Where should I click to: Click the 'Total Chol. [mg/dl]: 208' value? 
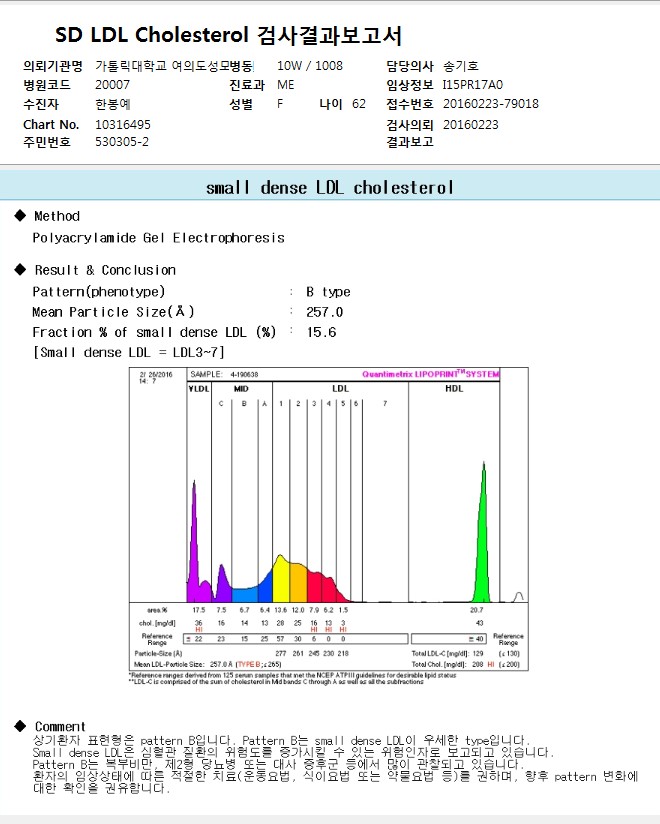(x=447, y=664)
